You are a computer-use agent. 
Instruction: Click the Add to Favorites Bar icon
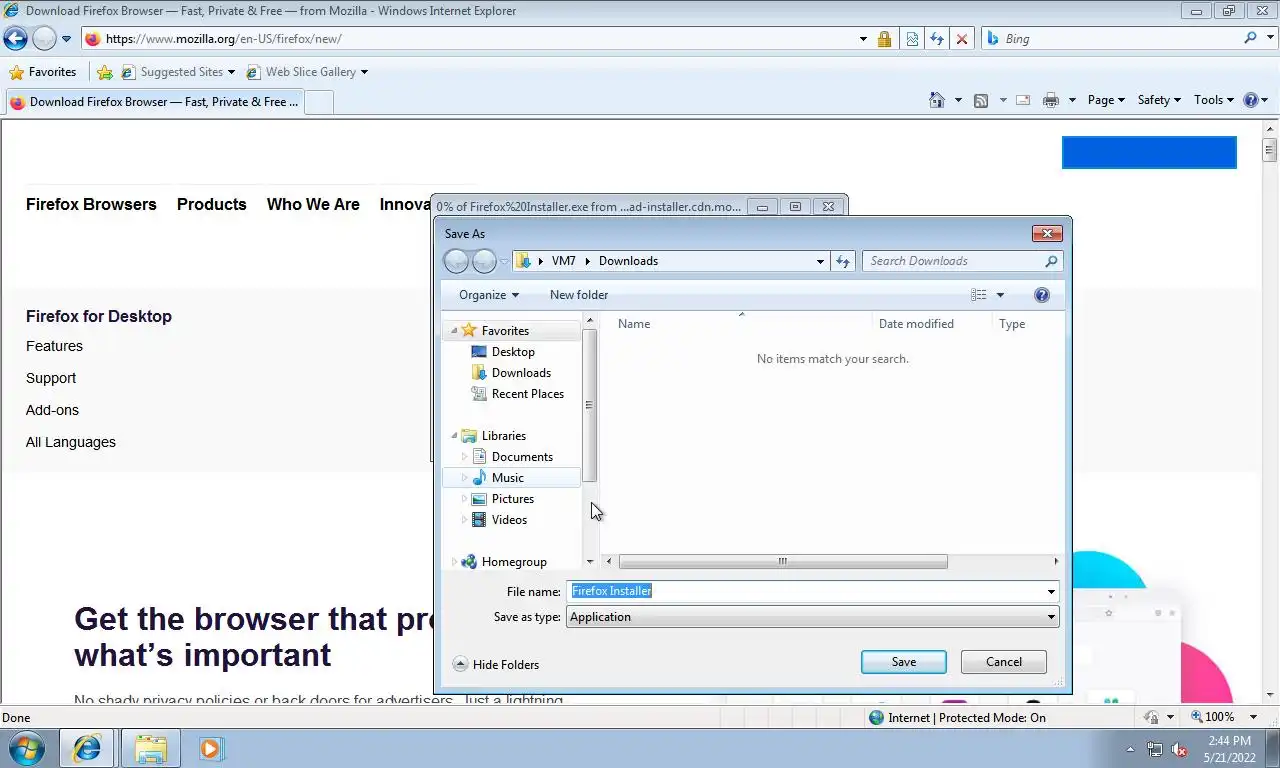point(104,72)
